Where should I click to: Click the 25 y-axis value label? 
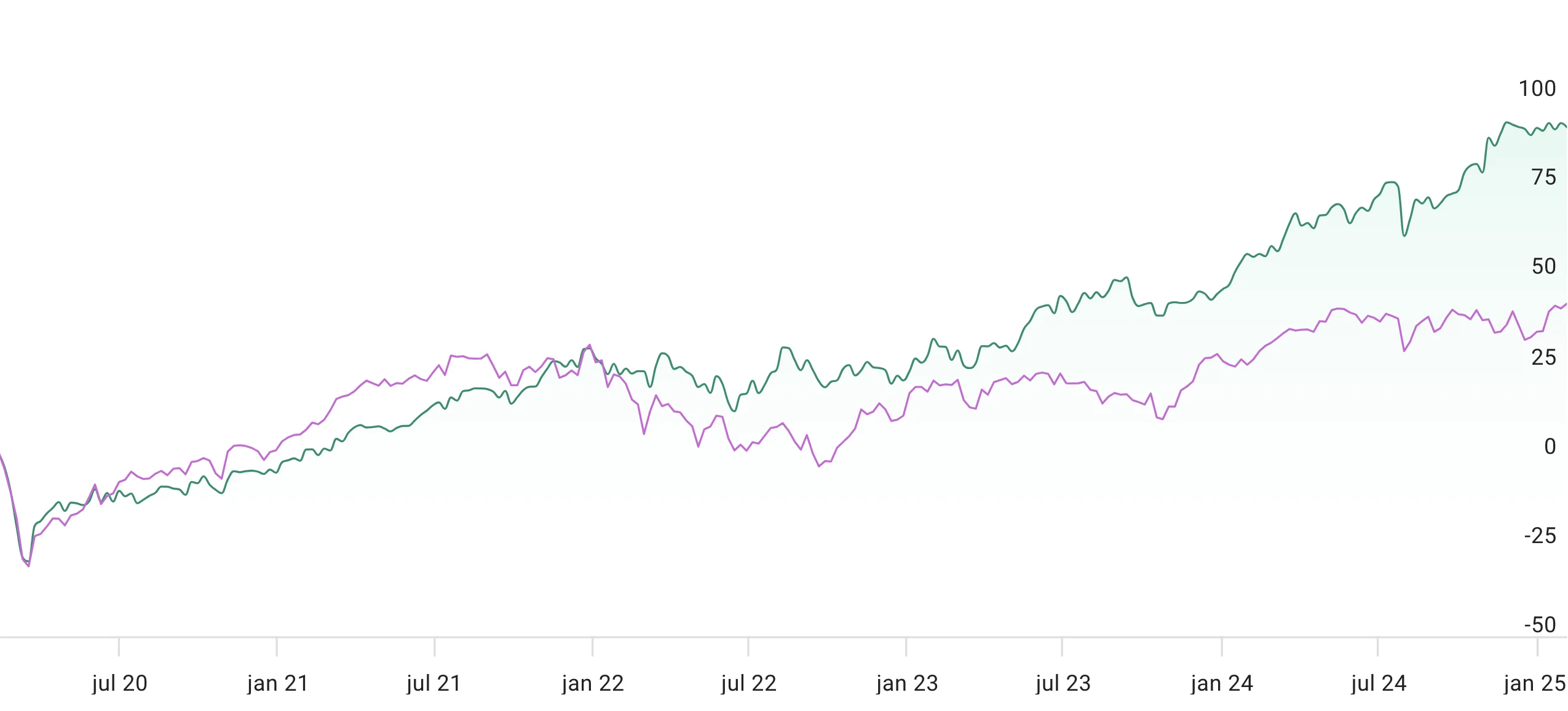point(1543,357)
